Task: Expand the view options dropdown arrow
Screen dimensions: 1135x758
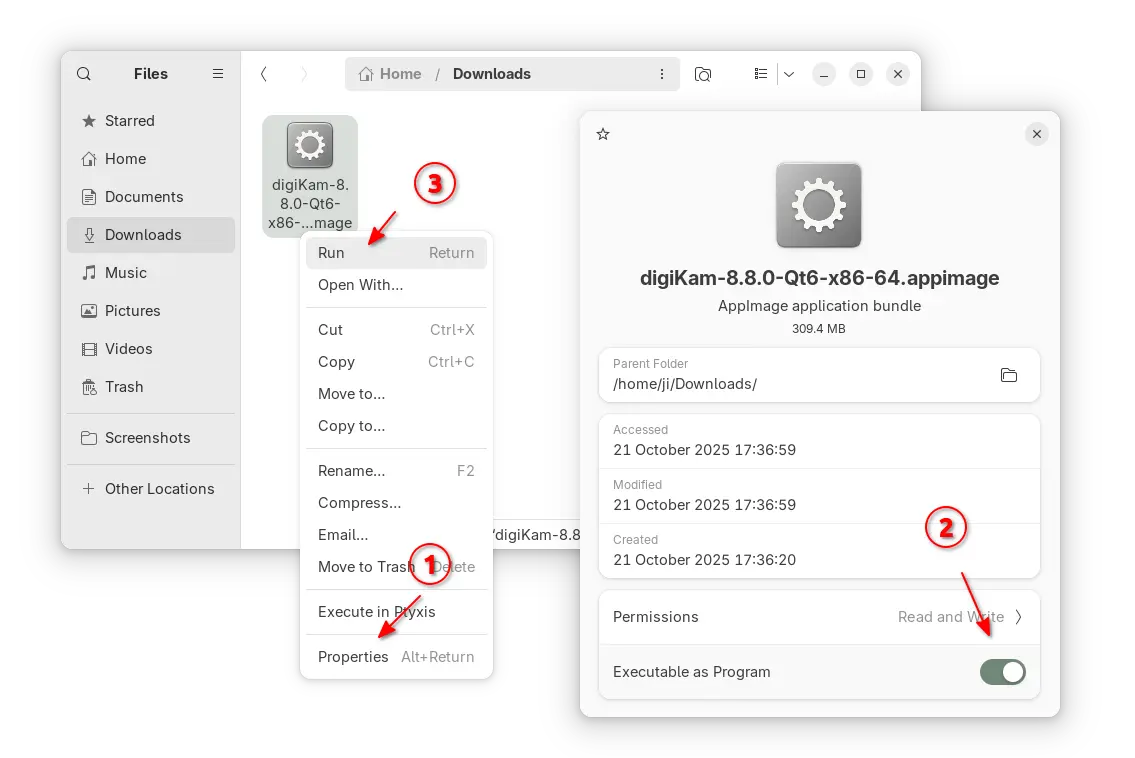Action: tap(789, 74)
